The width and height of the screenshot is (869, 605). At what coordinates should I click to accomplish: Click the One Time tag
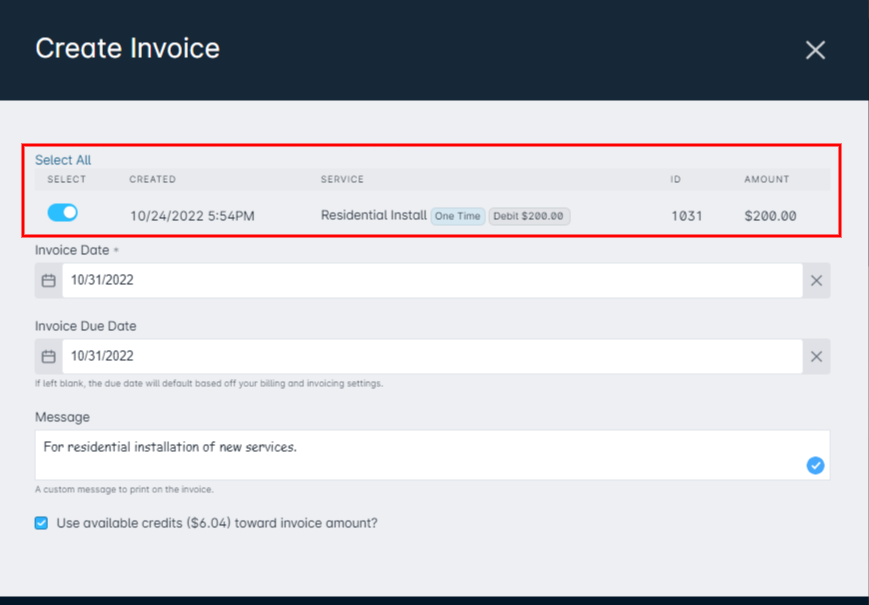point(458,216)
